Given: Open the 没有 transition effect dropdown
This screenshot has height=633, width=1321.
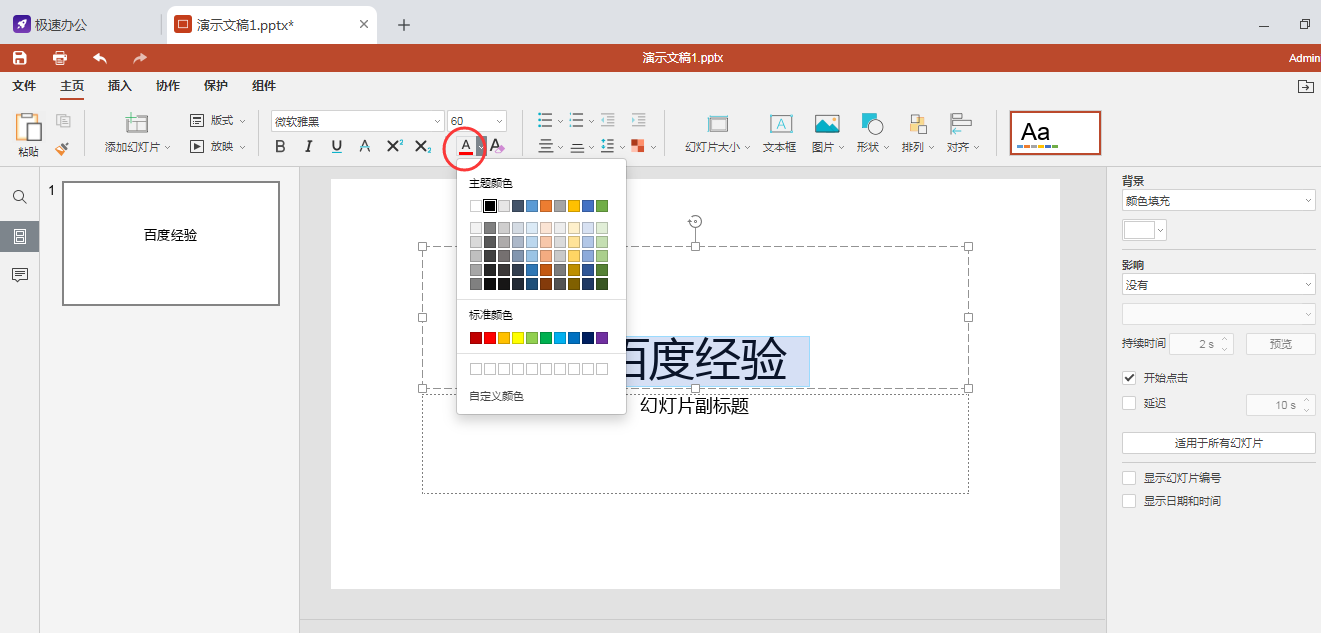Looking at the screenshot, I should click(x=1219, y=285).
